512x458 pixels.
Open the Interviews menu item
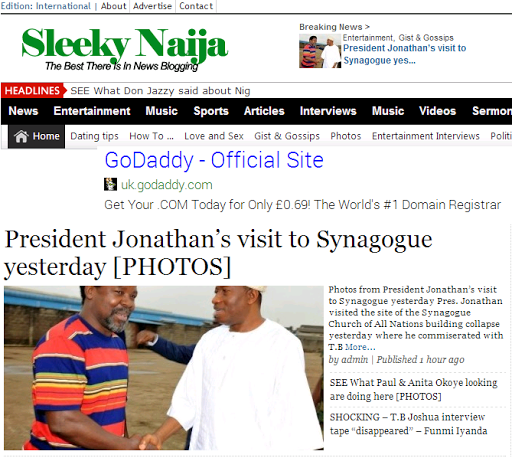click(328, 111)
